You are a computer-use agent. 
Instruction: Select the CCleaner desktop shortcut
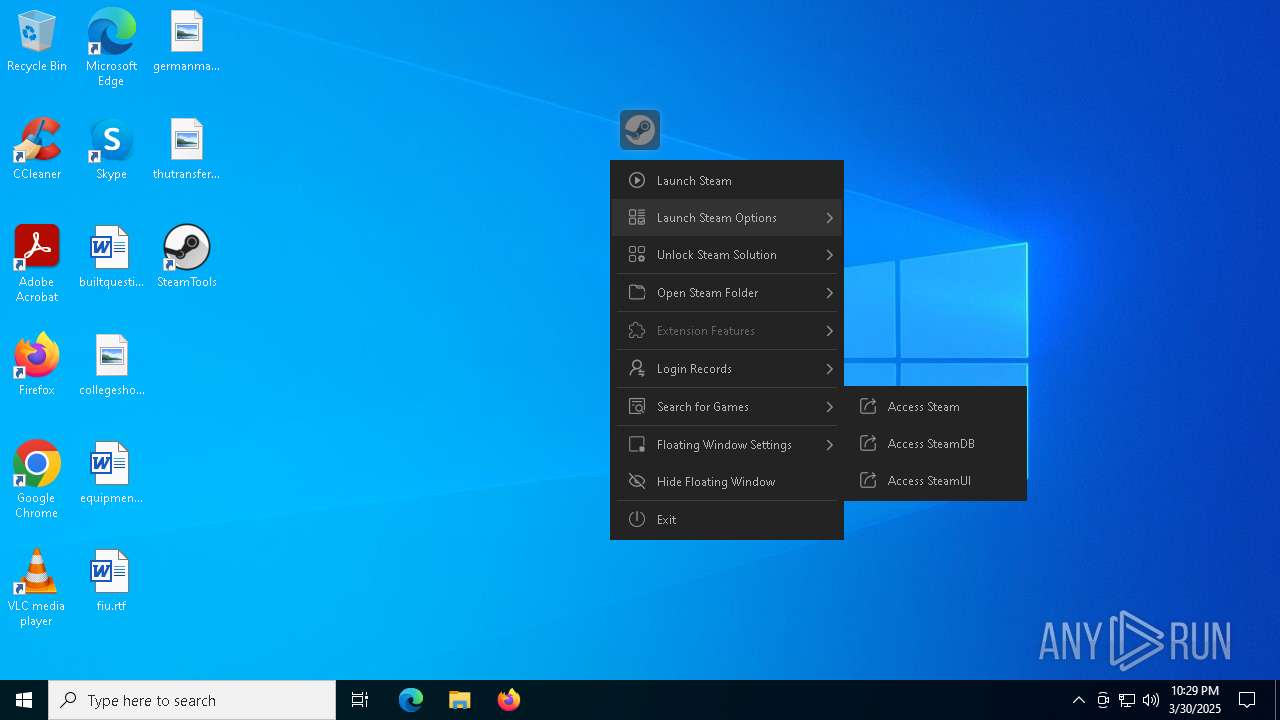tap(37, 148)
